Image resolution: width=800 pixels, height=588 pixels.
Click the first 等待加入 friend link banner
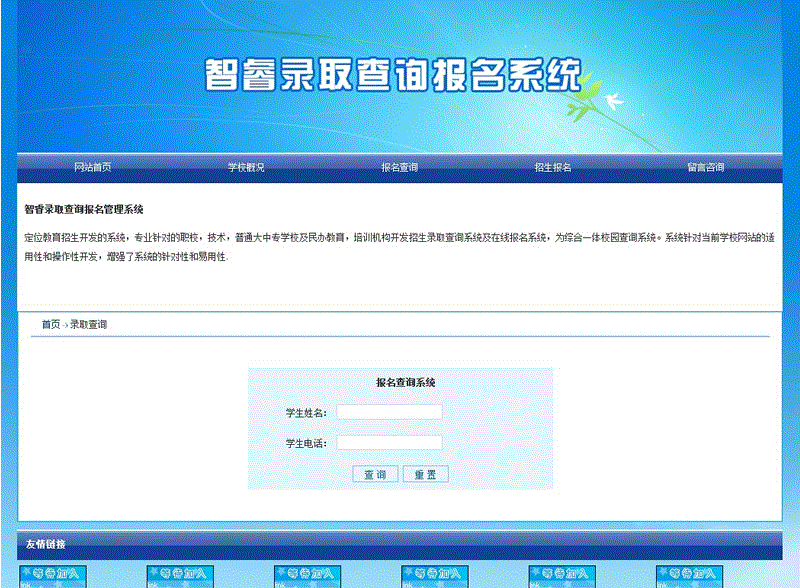coord(54,576)
